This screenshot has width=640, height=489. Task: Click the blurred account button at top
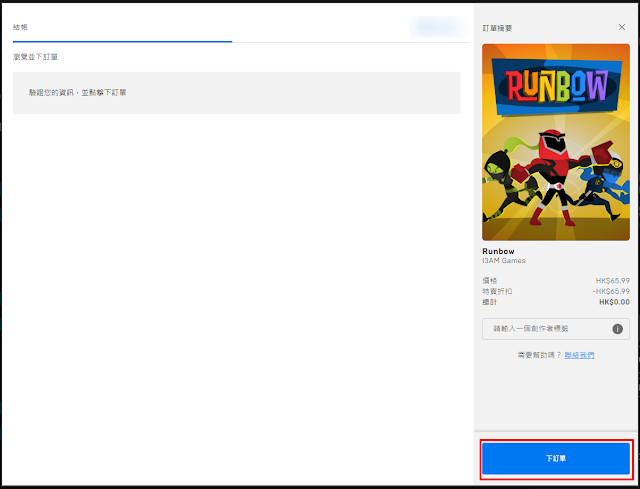point(437,27)
